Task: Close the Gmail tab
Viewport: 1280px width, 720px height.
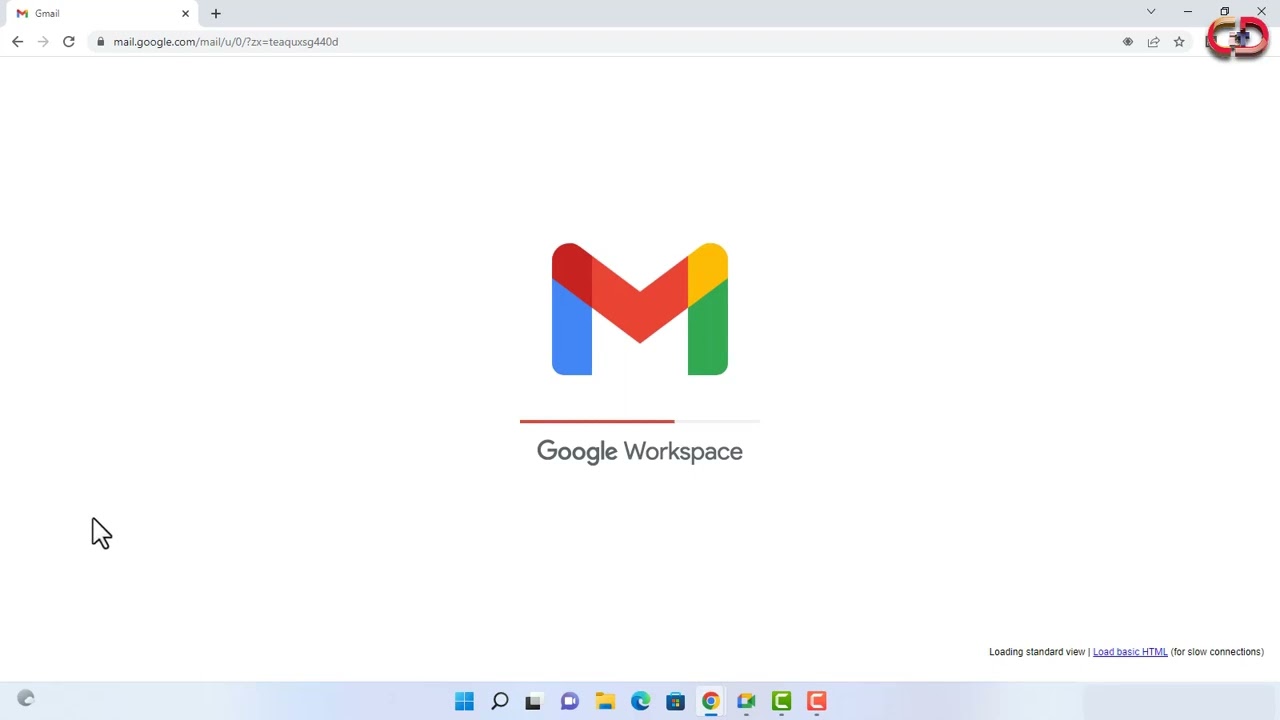Action: point(185,13)
